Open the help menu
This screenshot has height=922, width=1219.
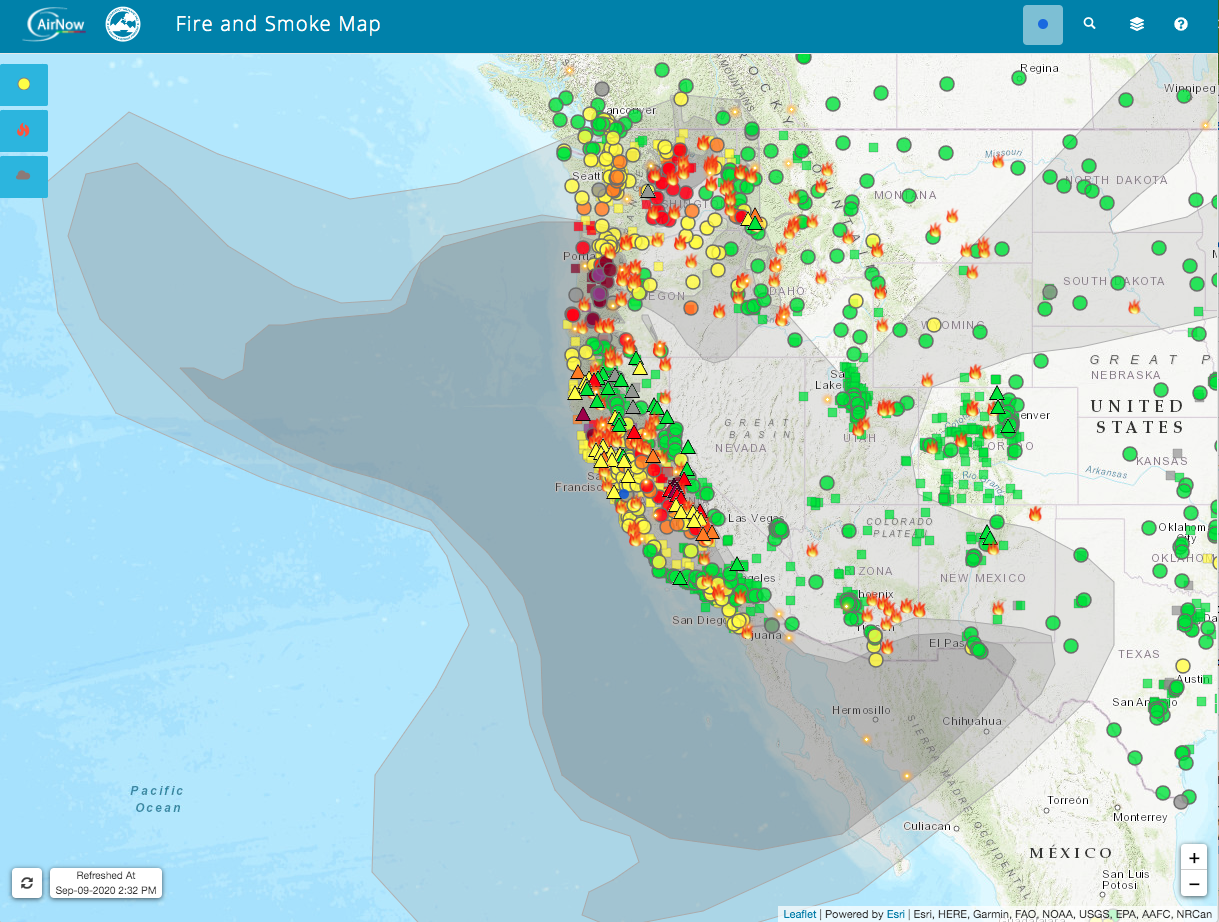1180,24
